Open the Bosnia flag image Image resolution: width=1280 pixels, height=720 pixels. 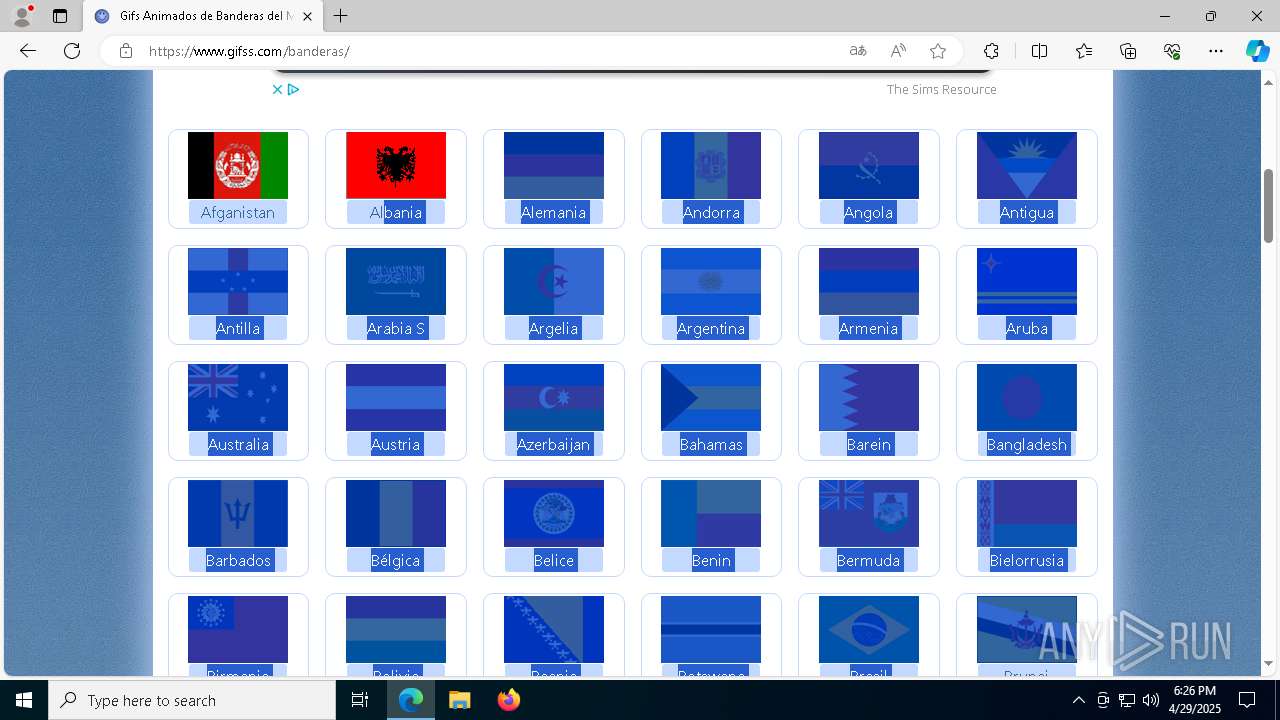554,630
